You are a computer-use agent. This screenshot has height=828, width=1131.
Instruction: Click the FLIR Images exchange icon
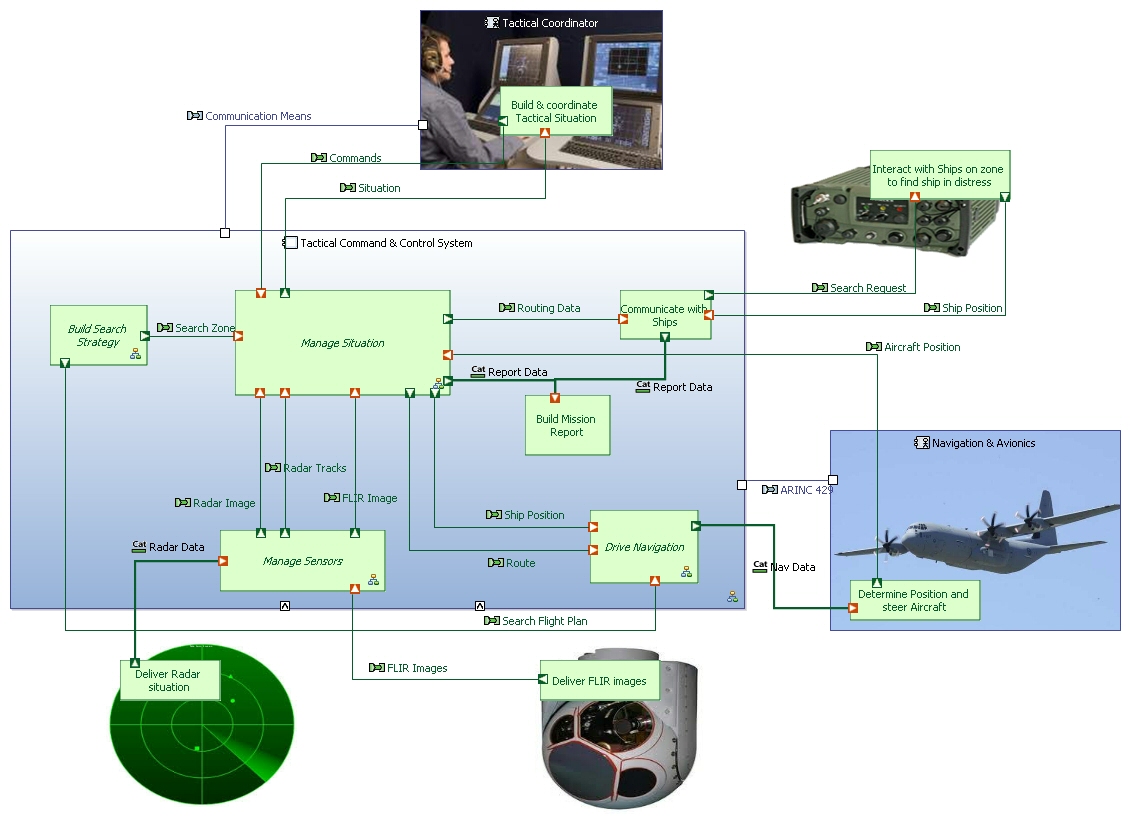tap(377, 668)
